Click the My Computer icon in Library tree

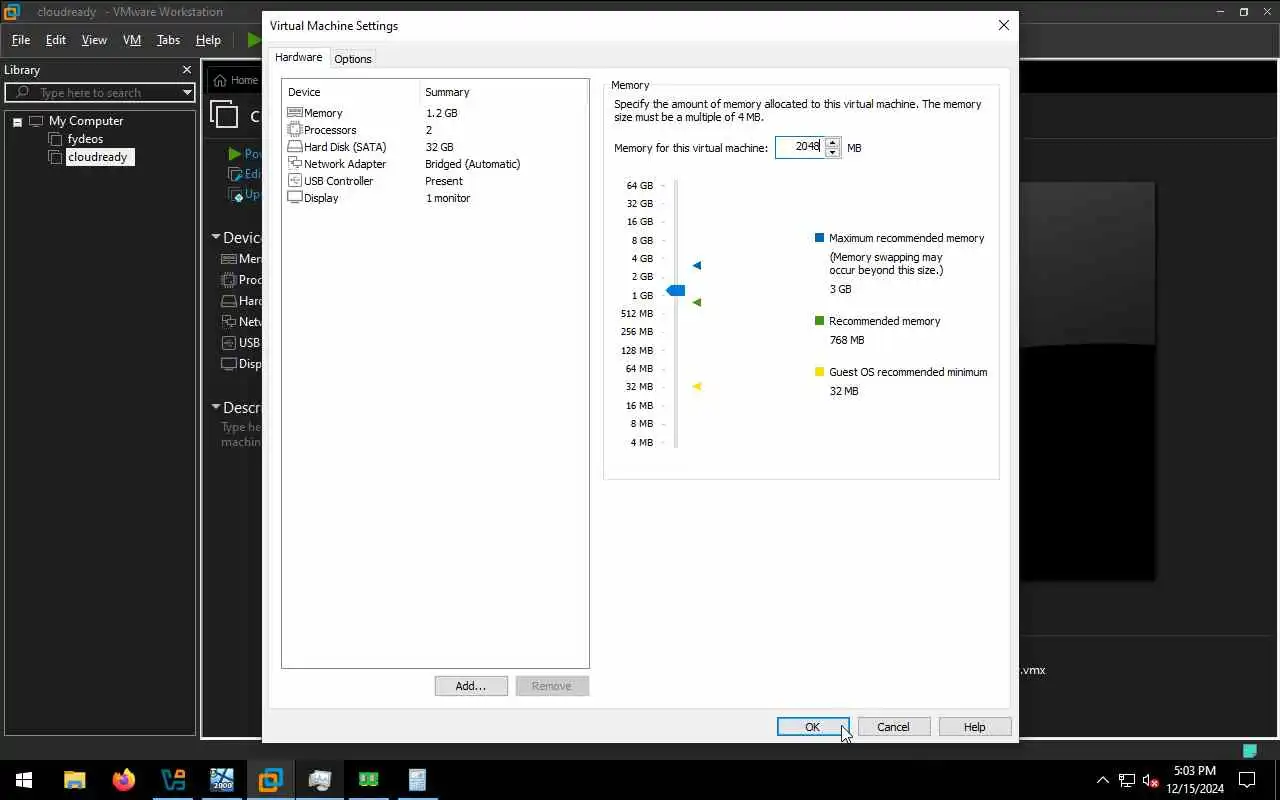pos(36,121)
